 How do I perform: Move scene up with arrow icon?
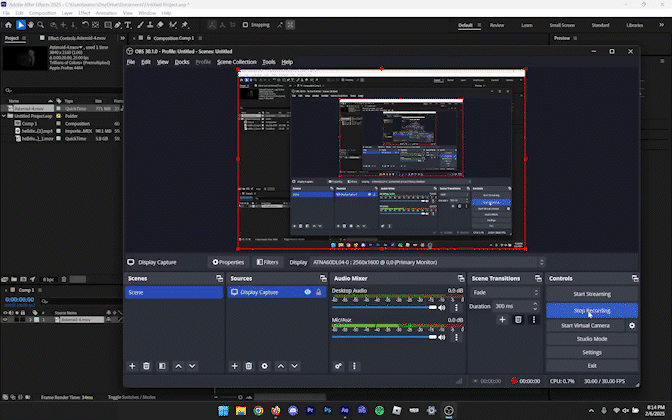tap(178, 366)
